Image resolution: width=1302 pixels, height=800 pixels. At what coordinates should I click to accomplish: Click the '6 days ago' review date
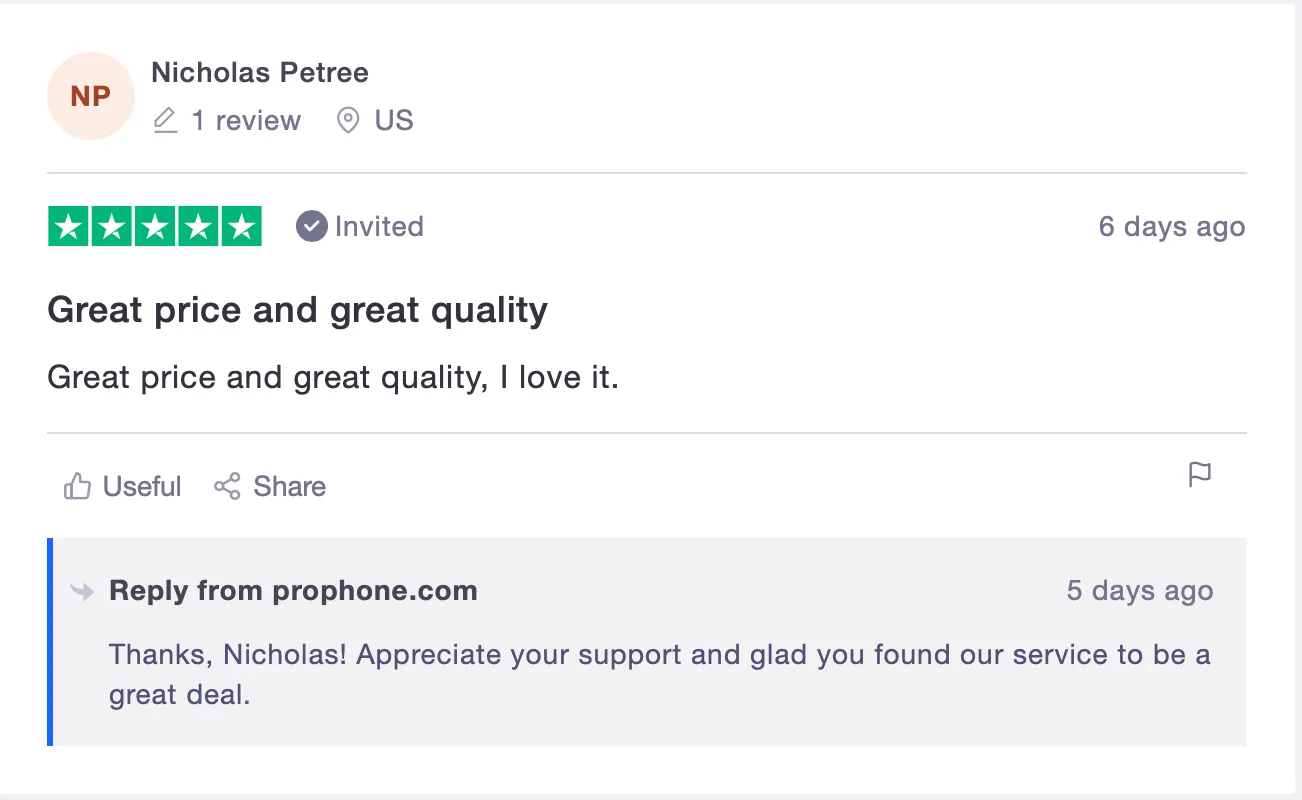point(1172,226)
